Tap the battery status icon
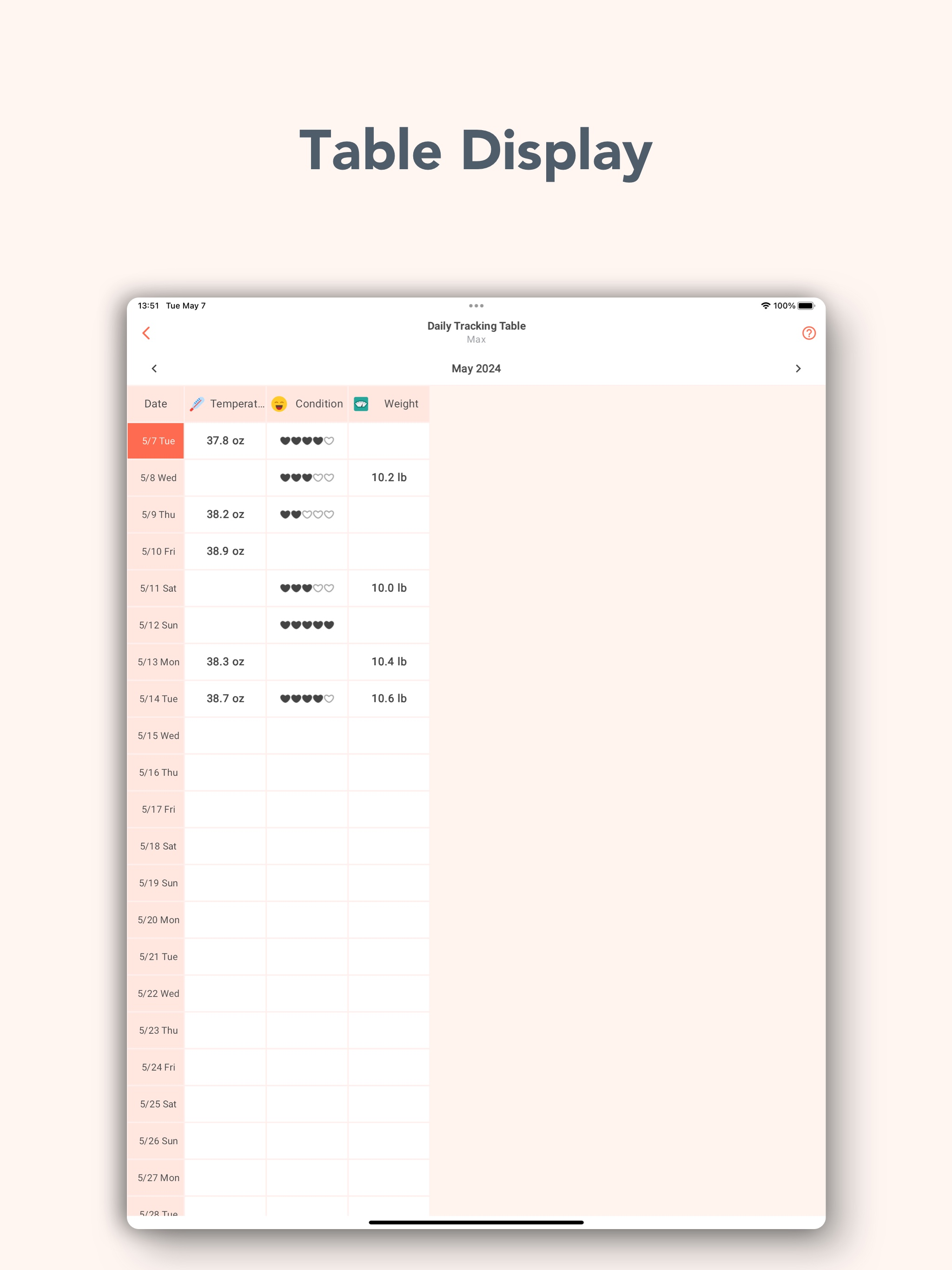Viewport: 952px width, 1270px height. [x=806, y=305]
